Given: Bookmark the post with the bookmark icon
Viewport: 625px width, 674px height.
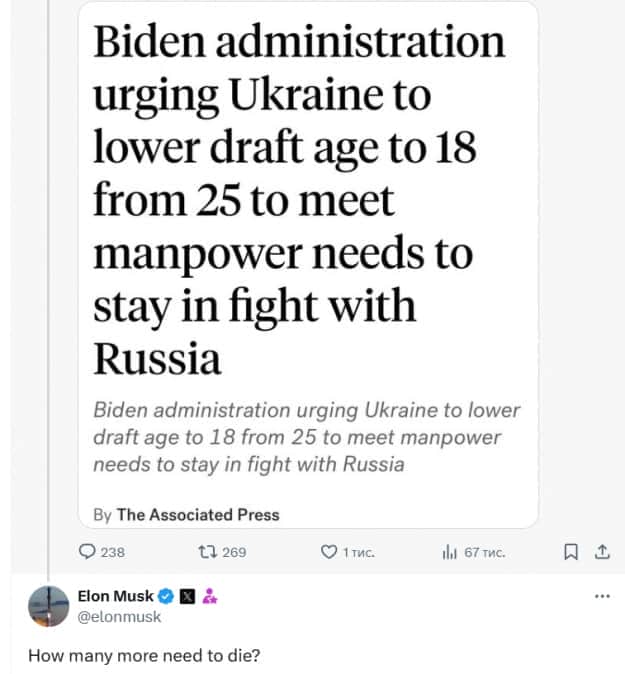Looking at the screenshot, I should (569, 551).
